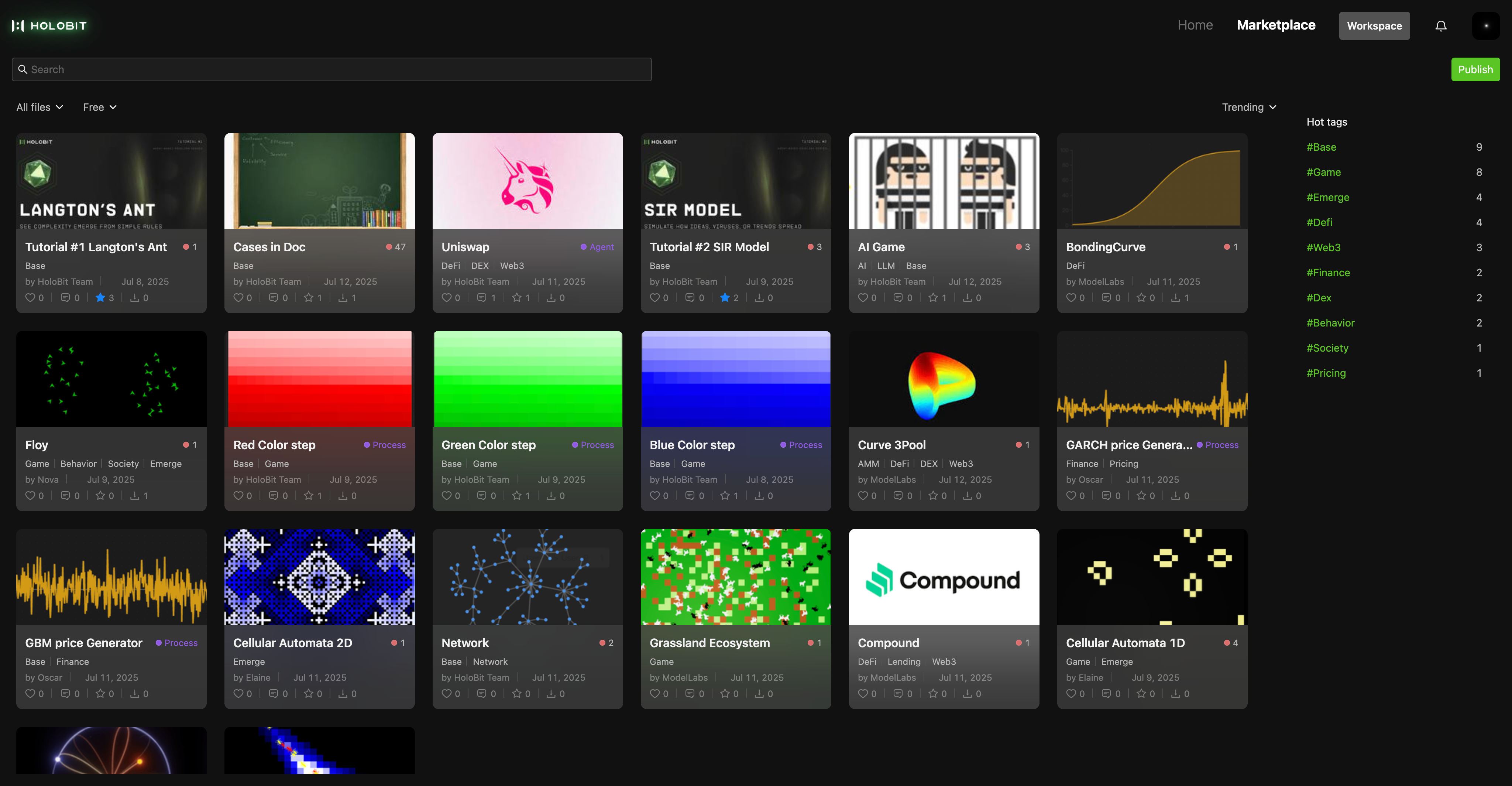The width and height of the screenshot is (1512, 786).
Task: Click author ModelLabs on BondingCurve
Action: 1101,282
